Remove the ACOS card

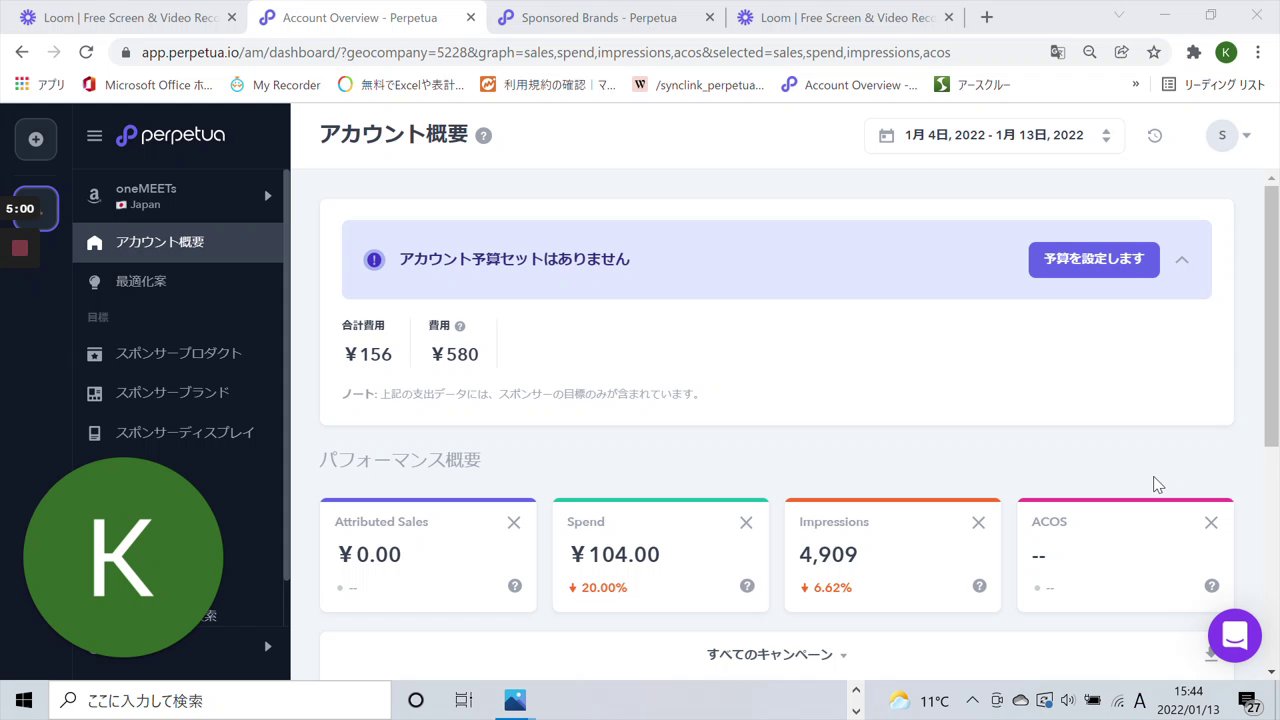1211,522
